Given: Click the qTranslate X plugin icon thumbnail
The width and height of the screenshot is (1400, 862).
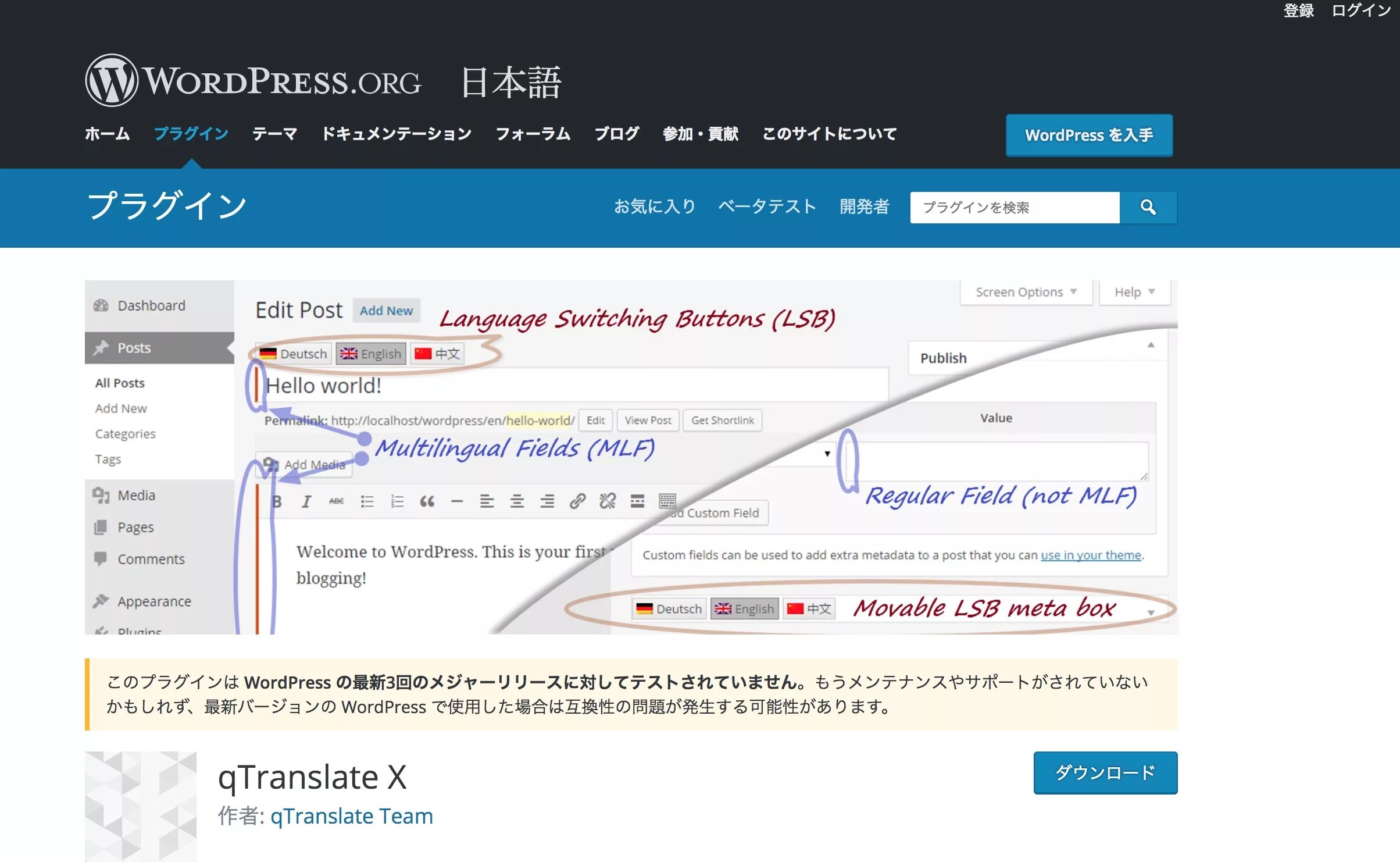Looking at the screenshot, I should tap(141, 806).
